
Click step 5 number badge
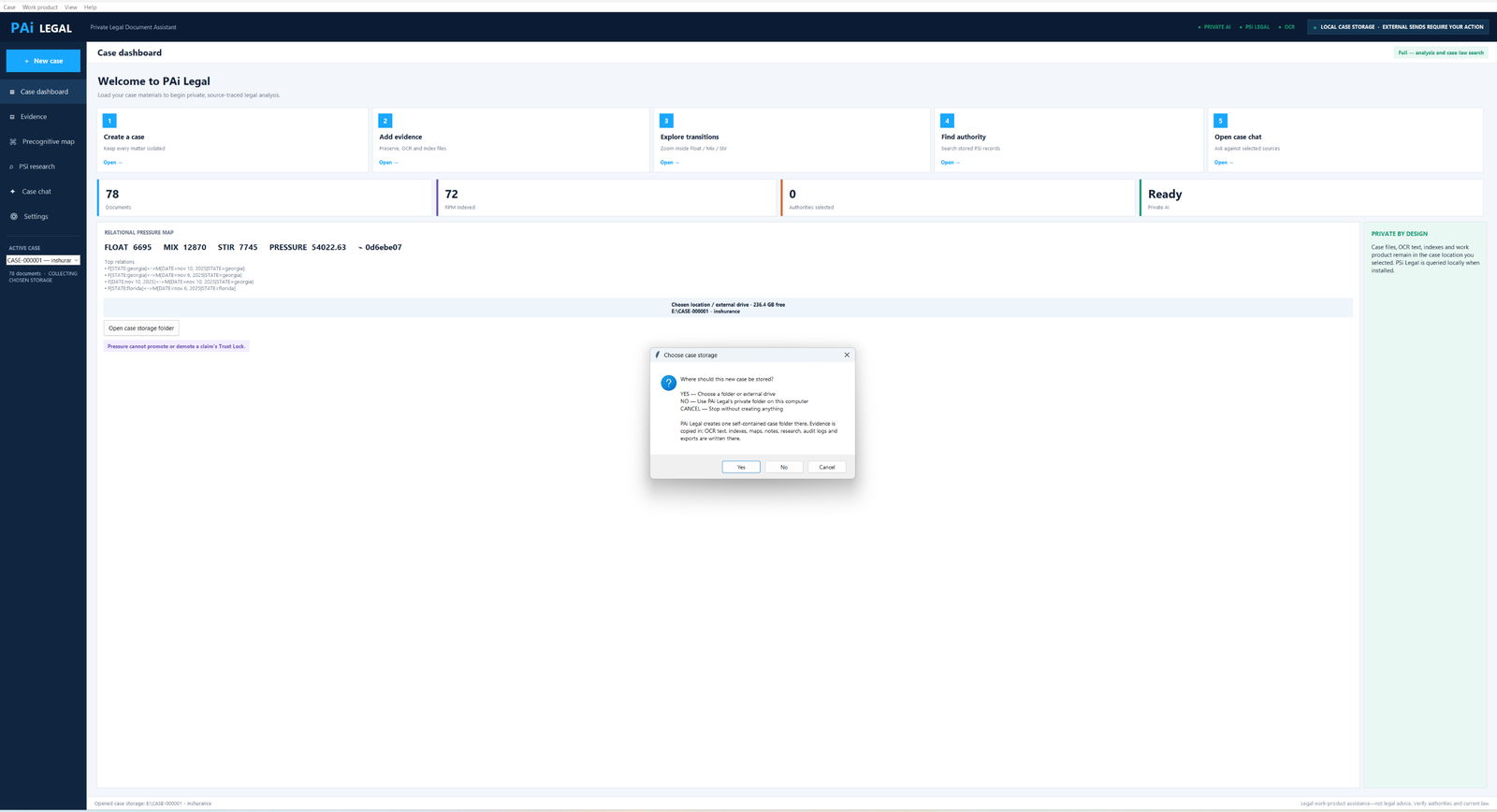1220,121
